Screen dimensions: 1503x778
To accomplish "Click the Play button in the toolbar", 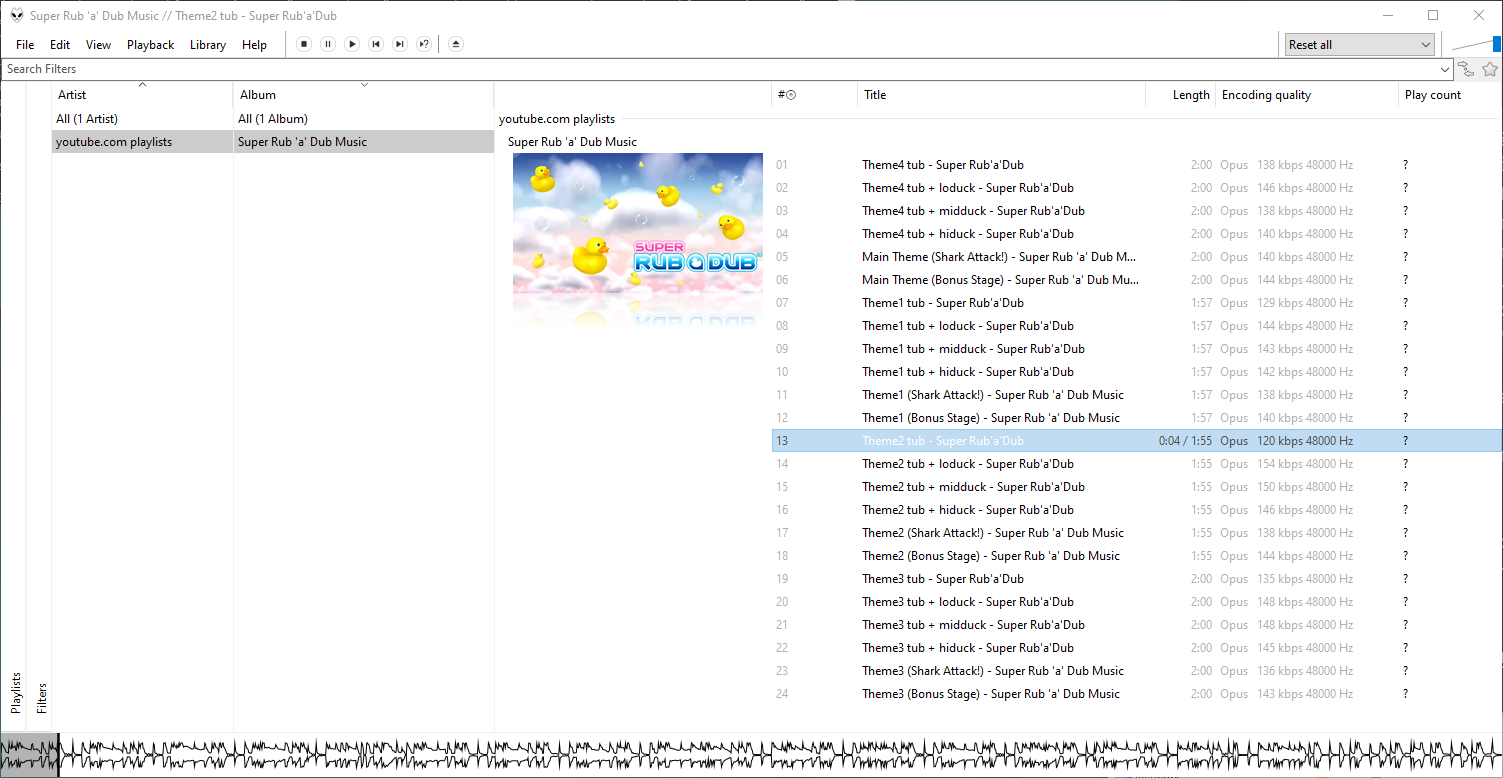I will pos(351,44).
